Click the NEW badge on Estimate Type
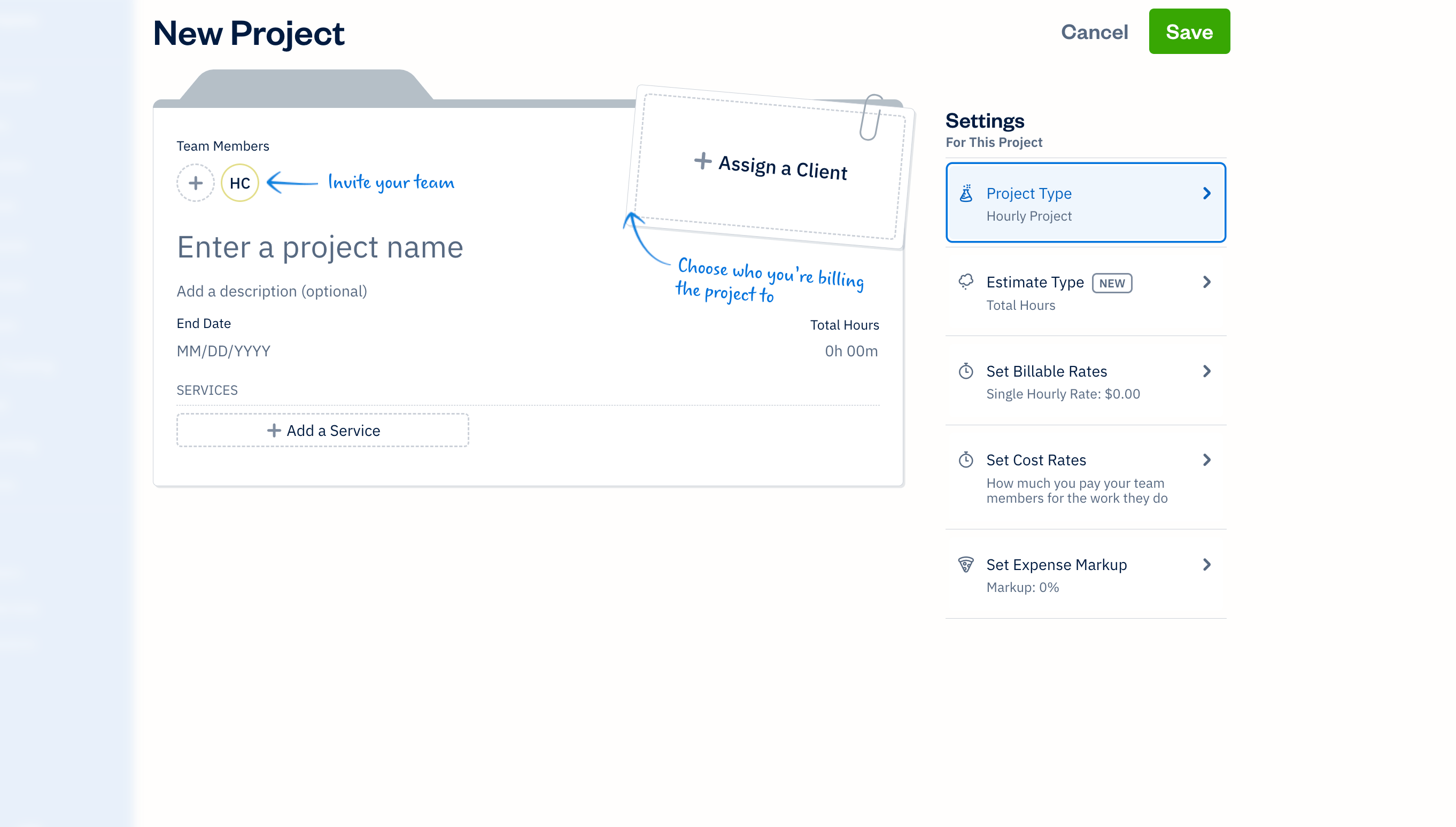This screenshot has width=1456, height=827. pyautogui.click(x=1112, y=282)
